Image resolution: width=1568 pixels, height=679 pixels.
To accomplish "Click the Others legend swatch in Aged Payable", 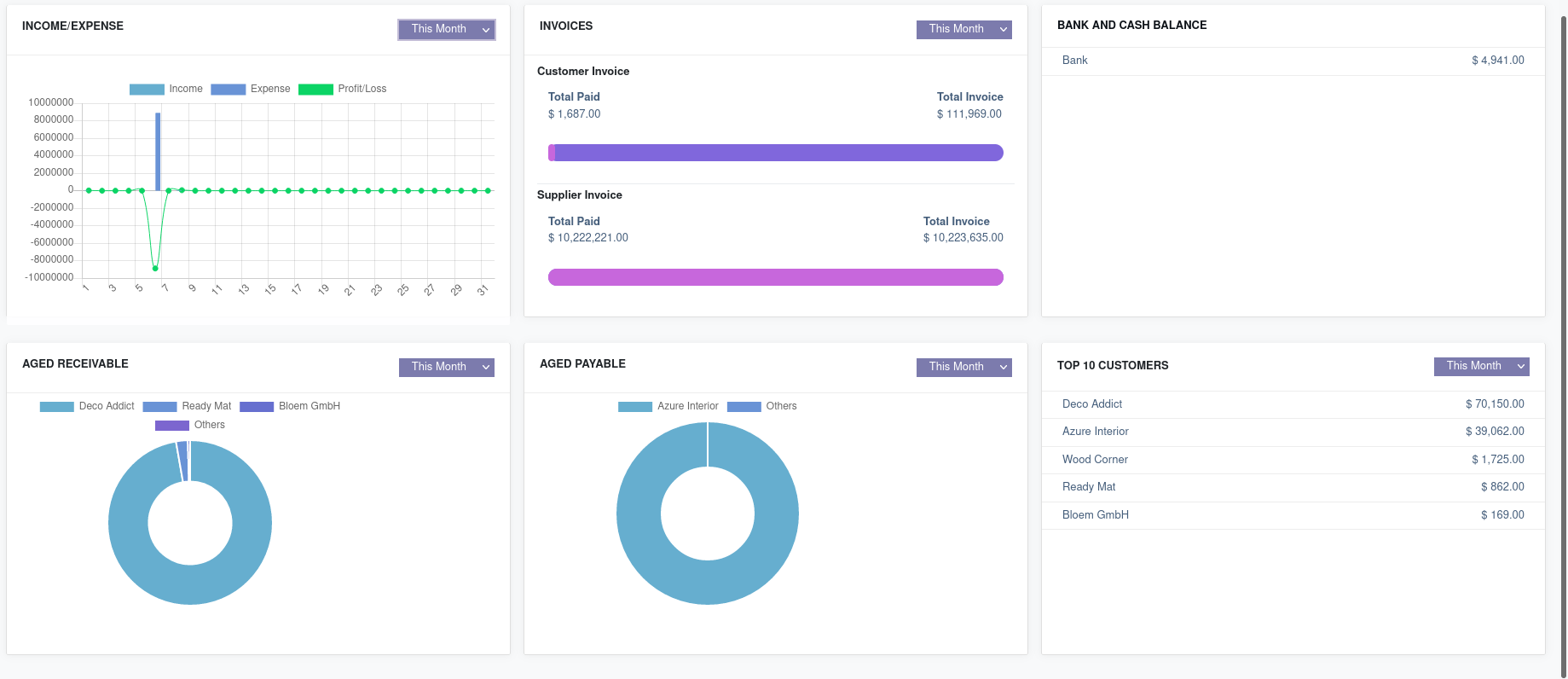I will [x=743, y=406].
